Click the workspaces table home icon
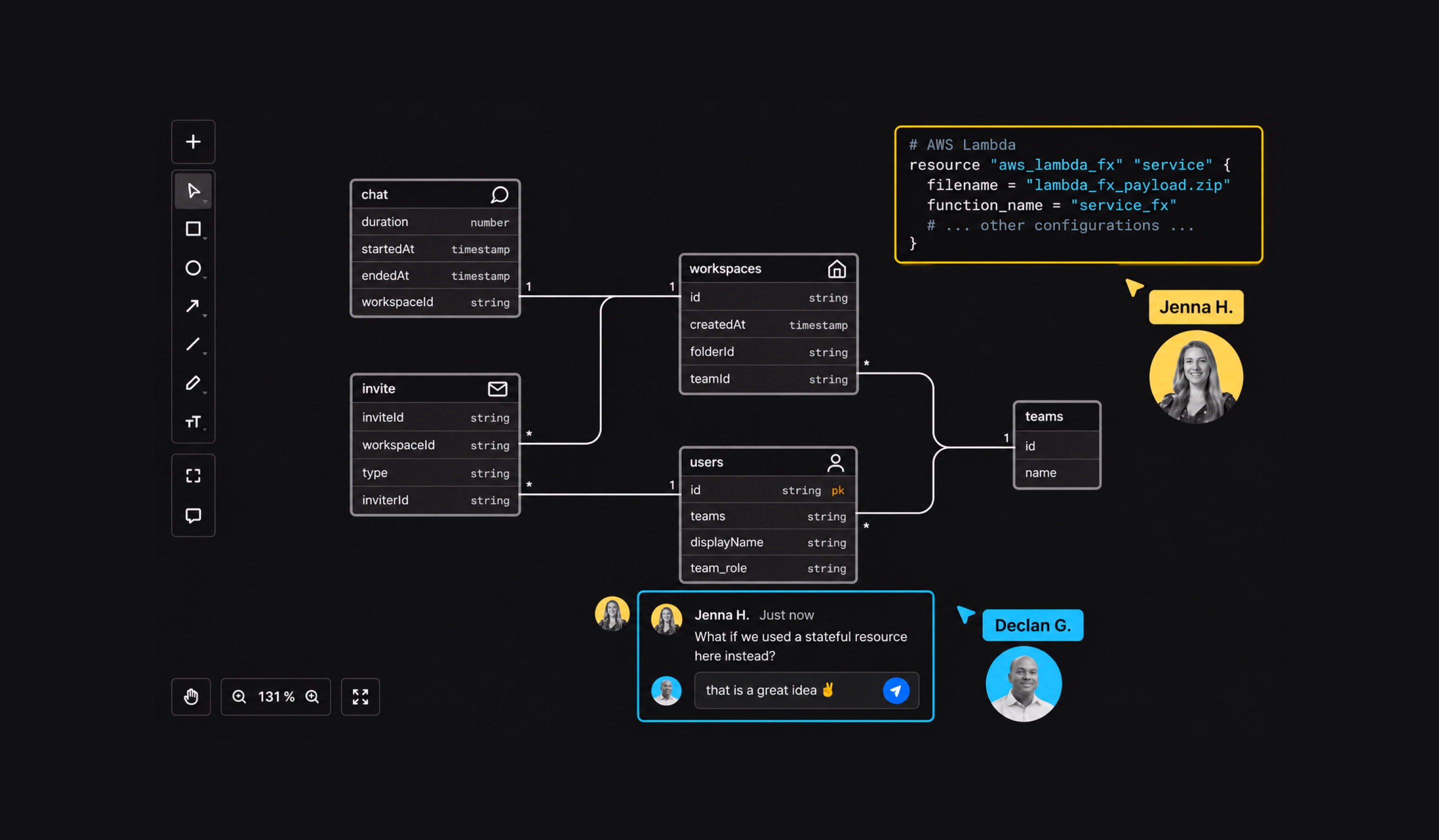The width and height of the screenshot is (1439, 840). tap(836, 269)
